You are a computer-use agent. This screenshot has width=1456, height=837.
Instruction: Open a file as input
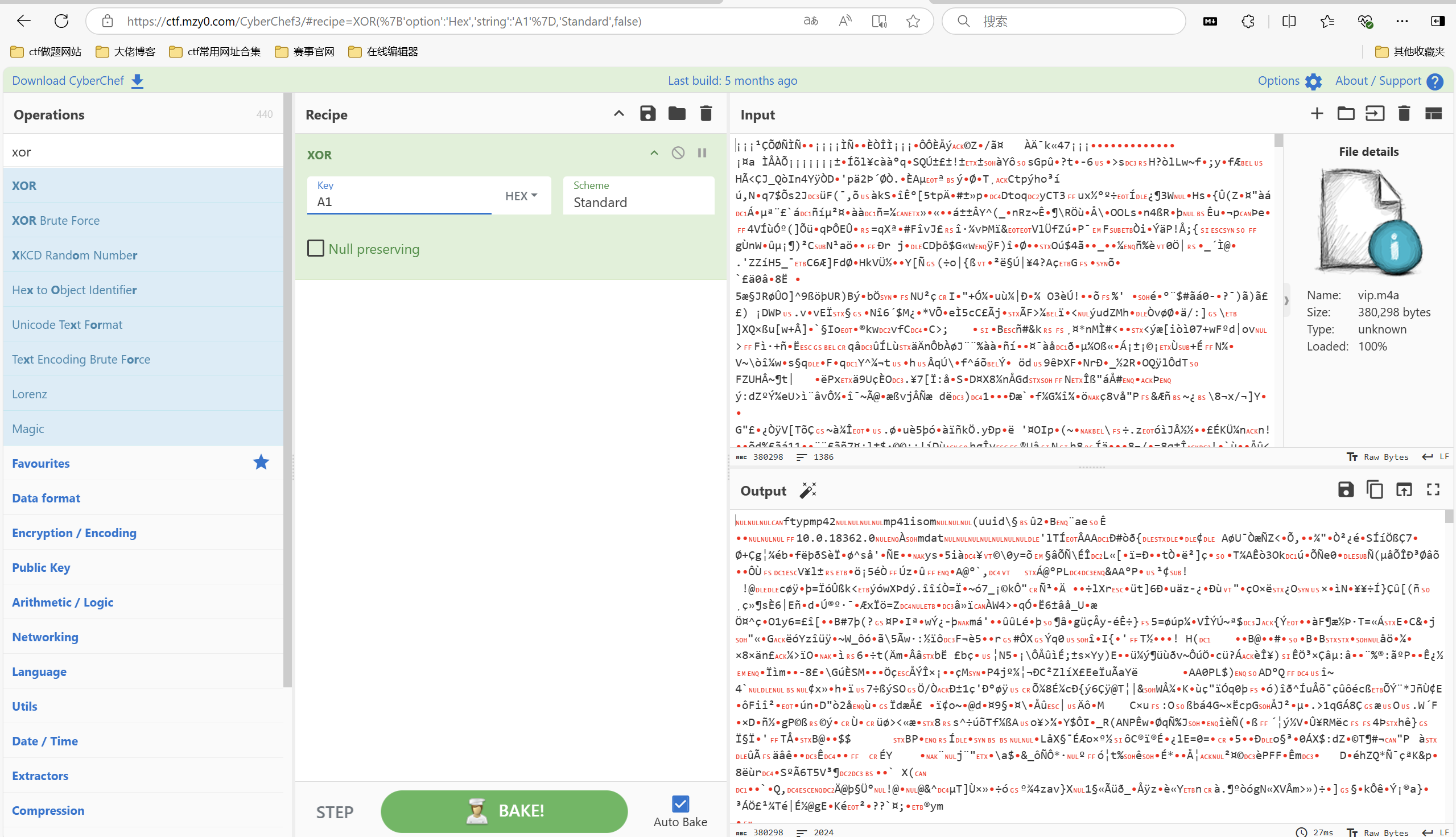tap(1375, 113)
